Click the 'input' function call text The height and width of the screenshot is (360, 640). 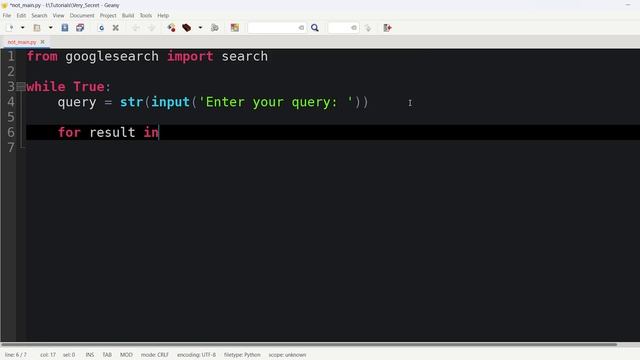tap(170, 102)
